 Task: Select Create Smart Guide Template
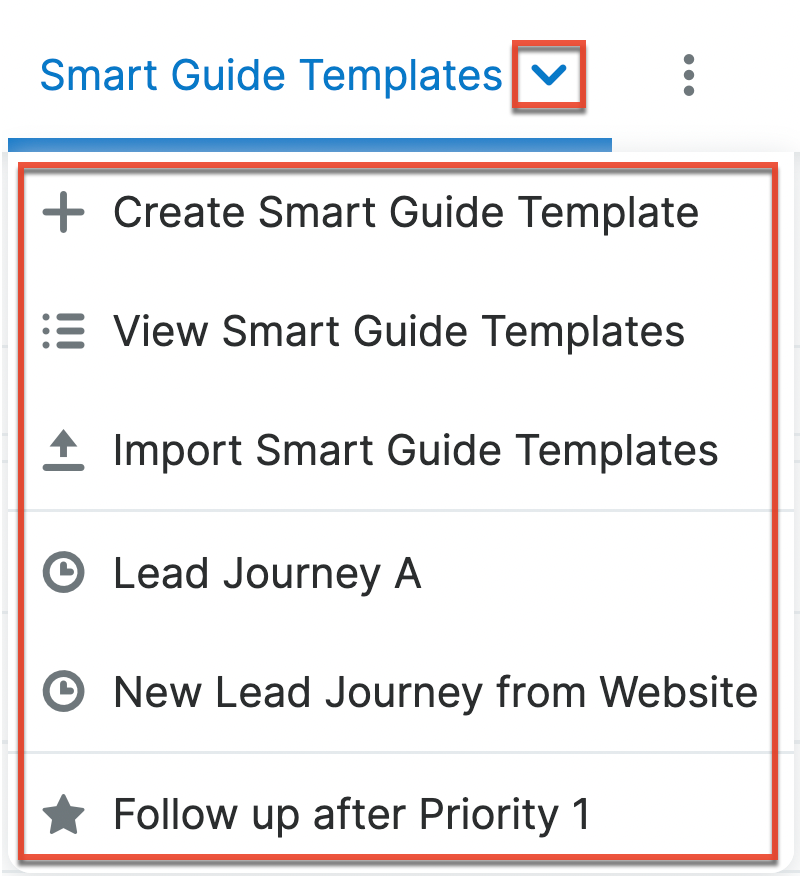point(405,213)
